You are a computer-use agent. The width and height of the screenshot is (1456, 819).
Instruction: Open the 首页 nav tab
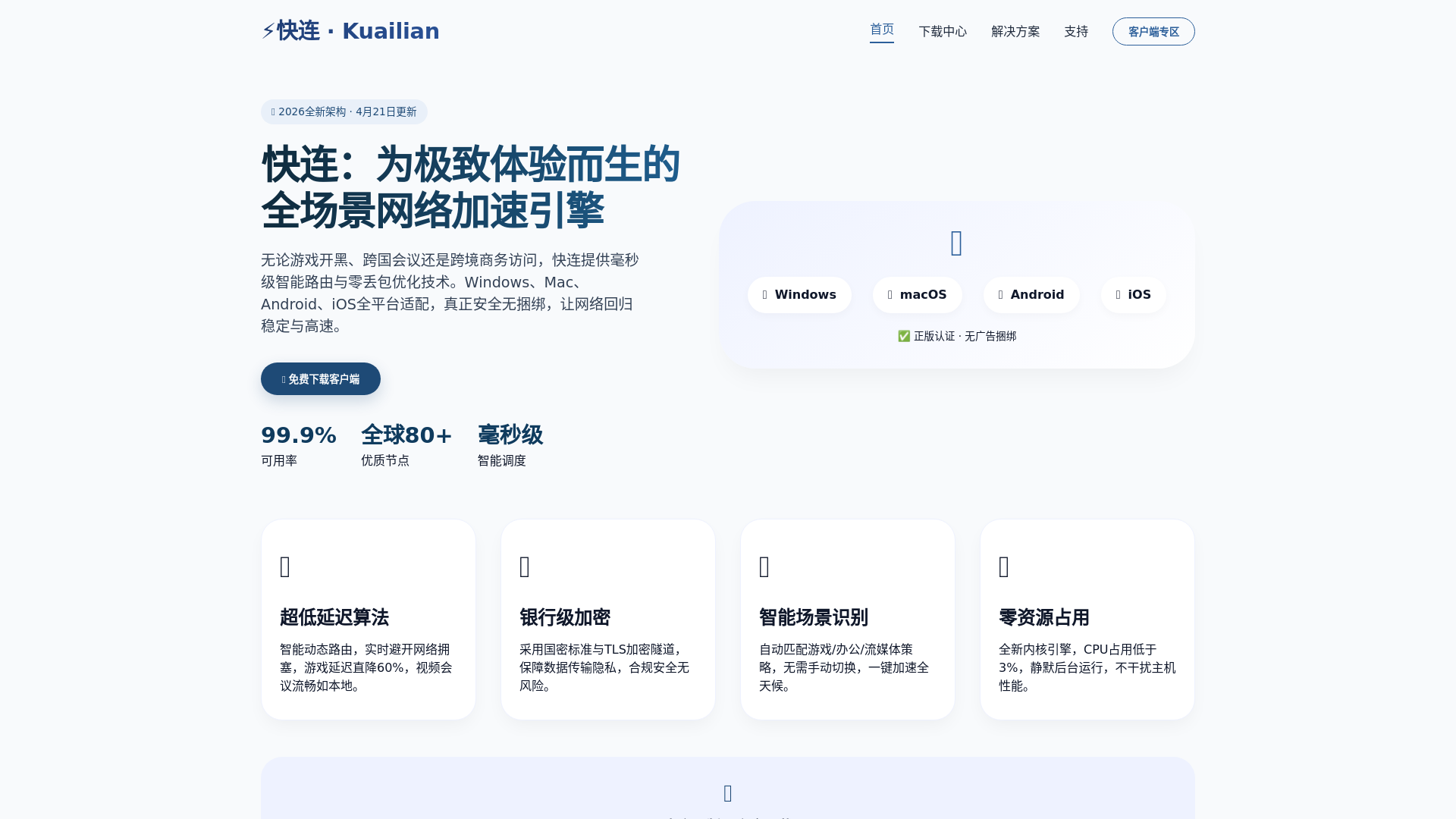click(x=881, y=30)
